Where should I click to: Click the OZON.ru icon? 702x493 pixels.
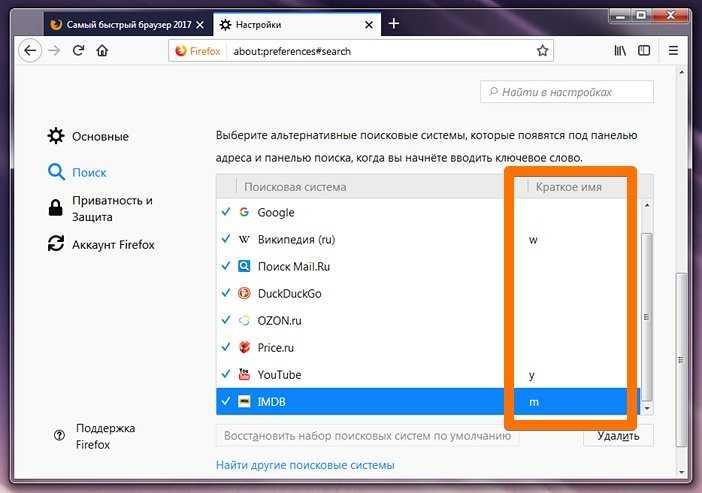click(x=244, y=320)
